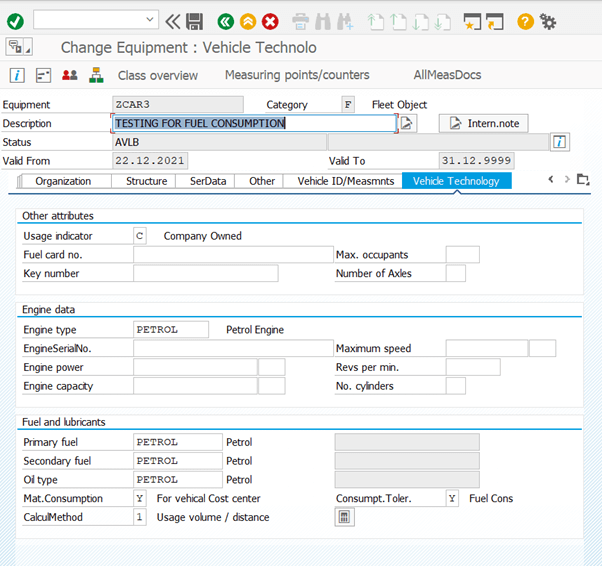
Task: Click the CalculMethod field
Action: pos(139,517)
